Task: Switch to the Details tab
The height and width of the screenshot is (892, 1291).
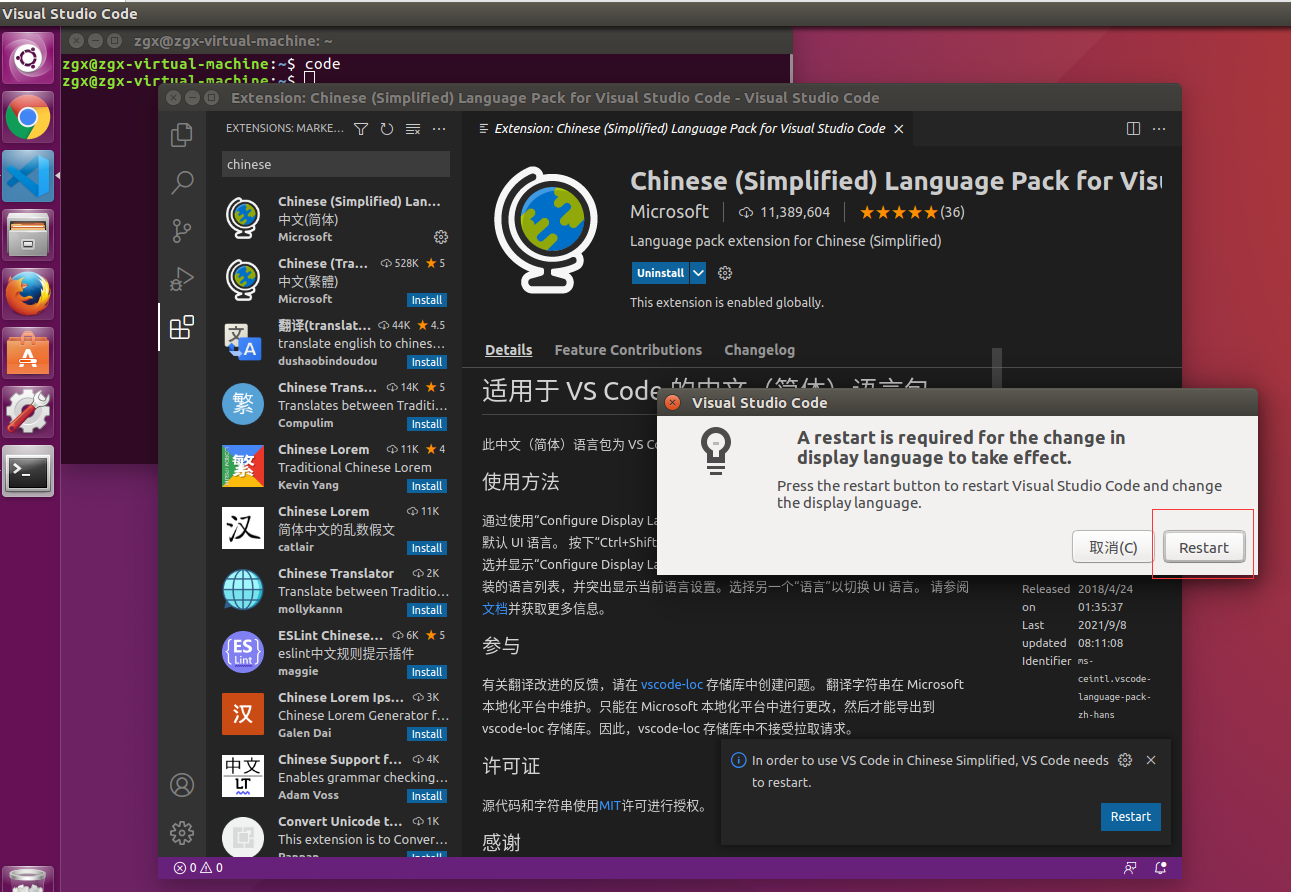Action: (x=509, y=350)
